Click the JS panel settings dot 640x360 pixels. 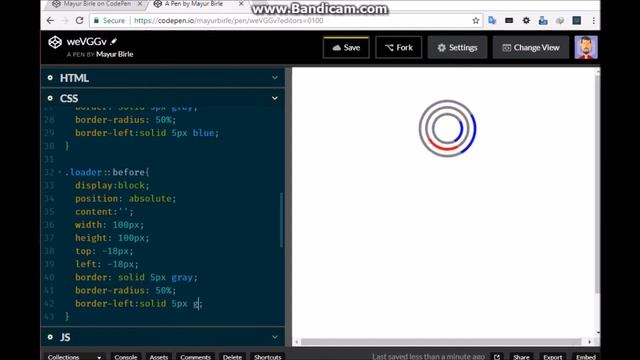pyautogui.click(x=50, y=337)
